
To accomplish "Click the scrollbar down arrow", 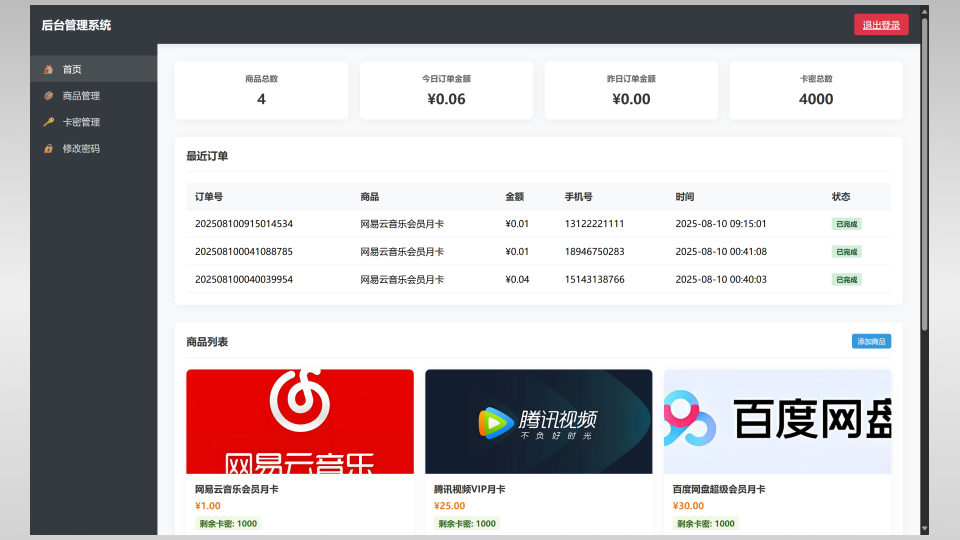I will [924, 529].
